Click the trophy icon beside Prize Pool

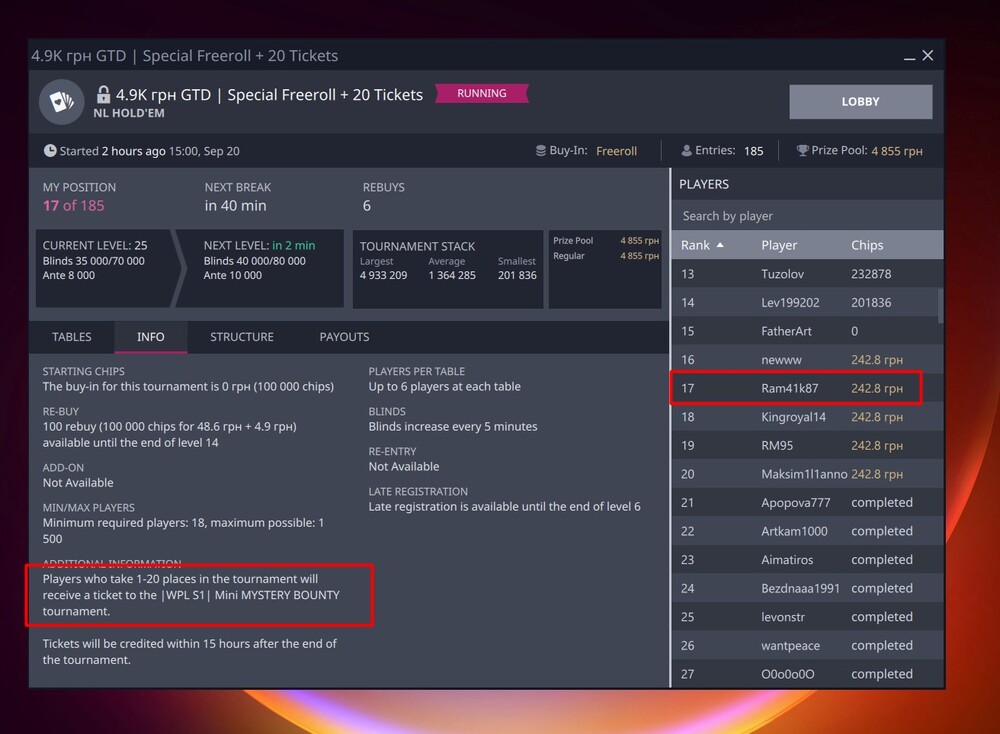pos(802,151)
